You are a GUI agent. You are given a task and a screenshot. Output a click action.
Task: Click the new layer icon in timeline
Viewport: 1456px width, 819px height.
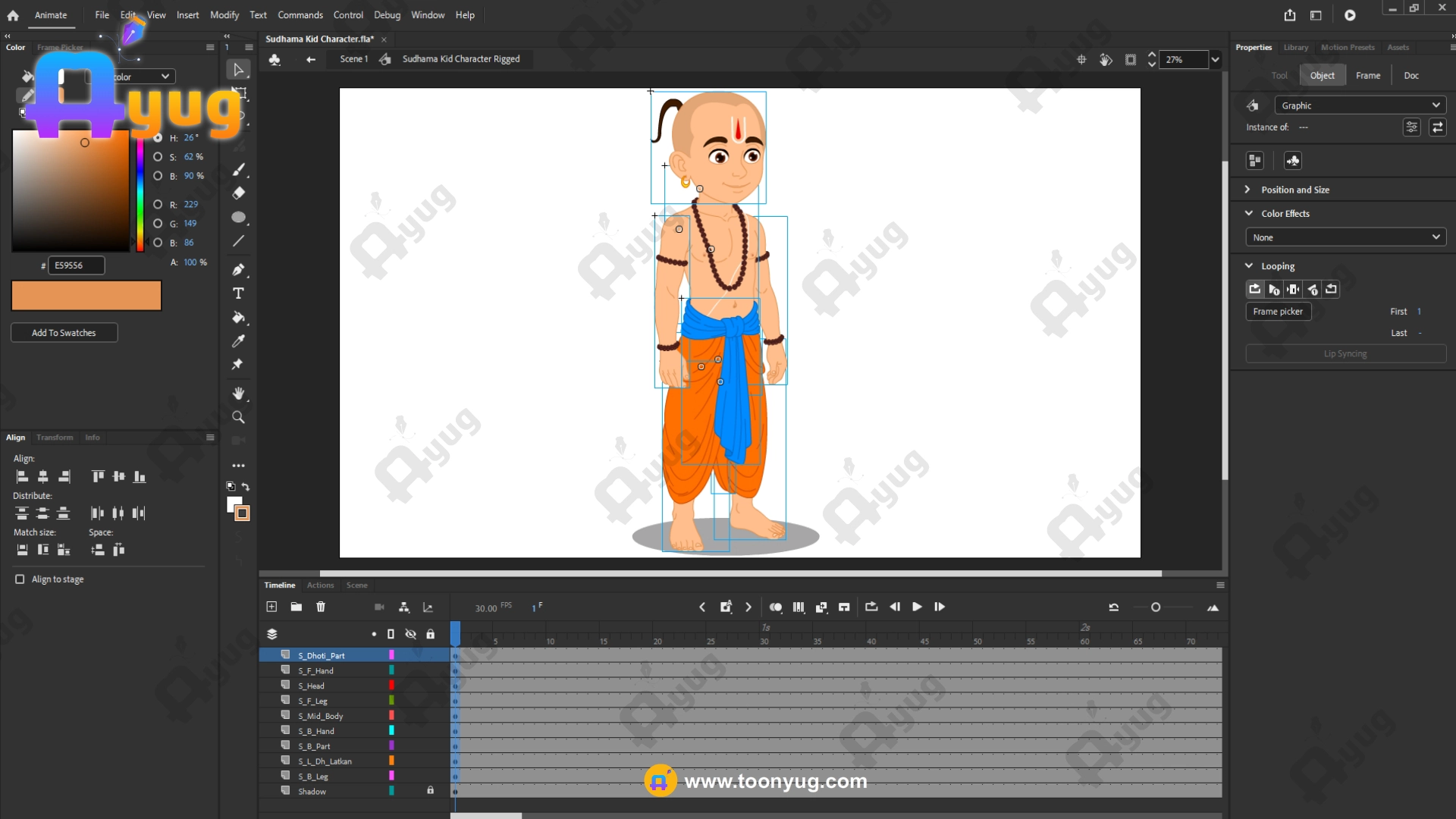[x=271, y=607]
